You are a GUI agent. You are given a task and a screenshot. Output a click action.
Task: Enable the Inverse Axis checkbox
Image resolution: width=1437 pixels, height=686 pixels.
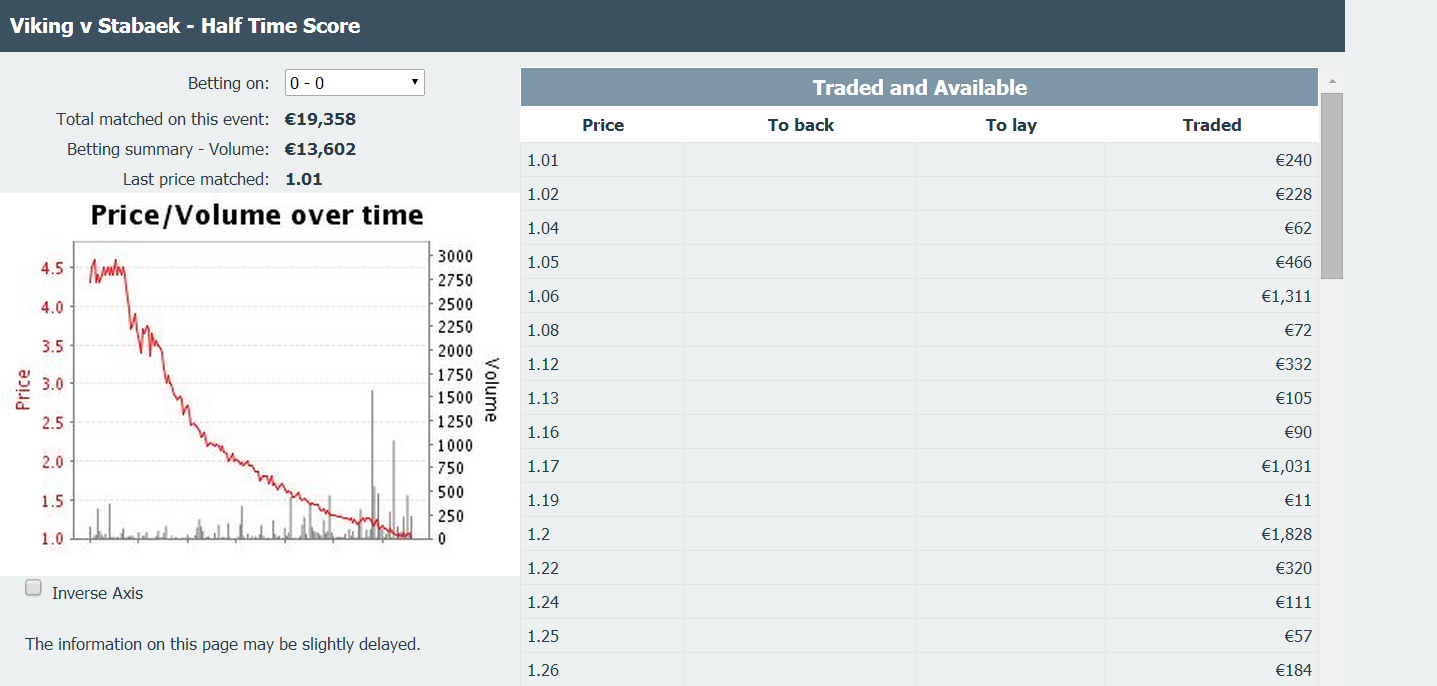pyautogui.click(x=33, y=588)
